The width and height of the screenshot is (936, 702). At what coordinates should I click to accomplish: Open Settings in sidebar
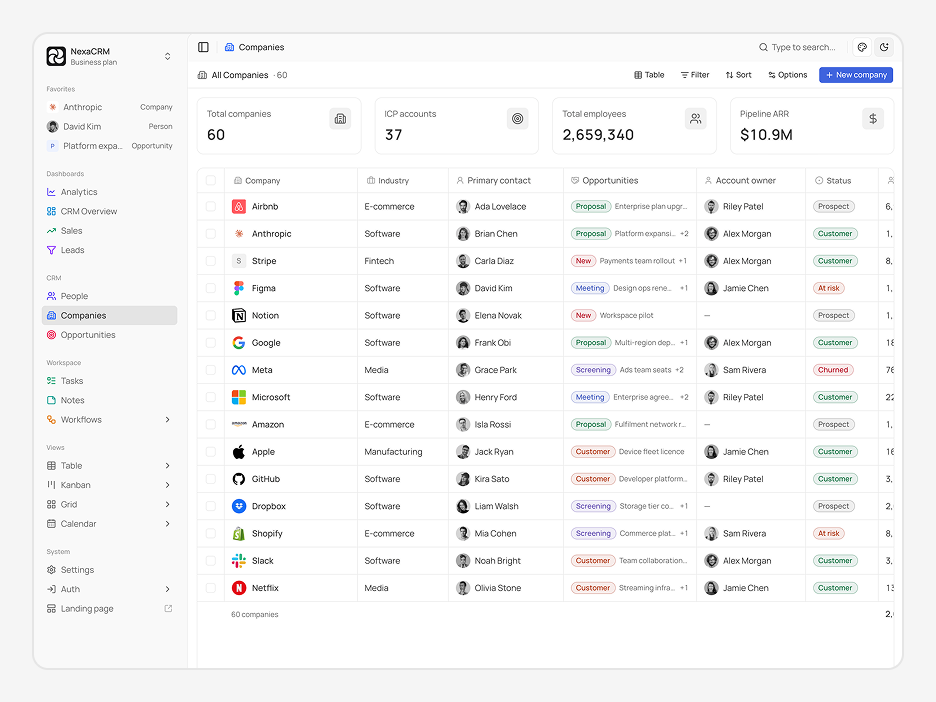tap(109, 569)
